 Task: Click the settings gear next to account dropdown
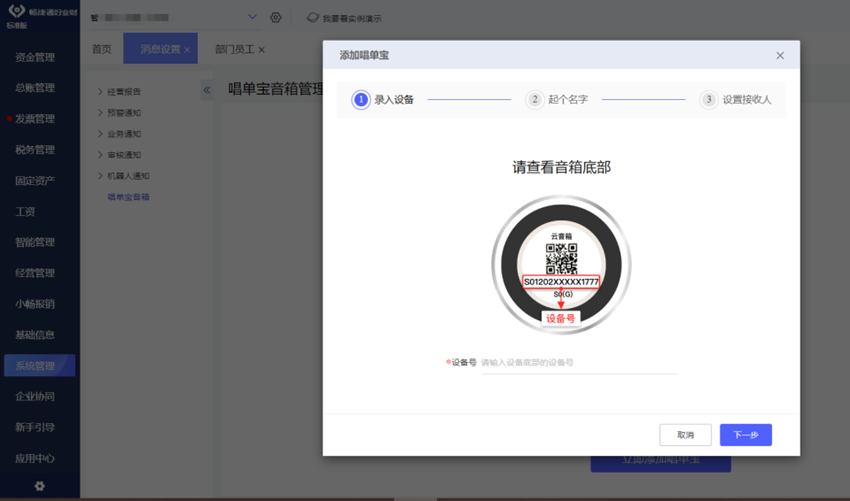[x=275, y=17]
